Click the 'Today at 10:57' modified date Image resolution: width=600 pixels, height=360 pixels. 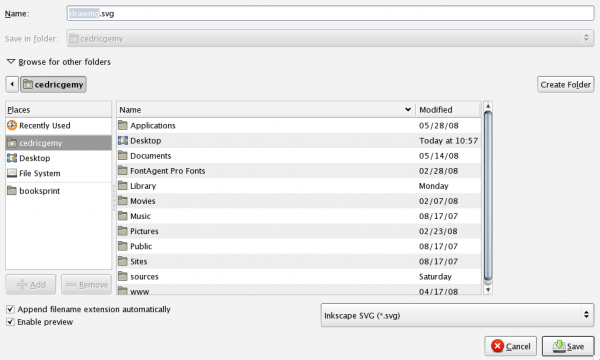pos(448,141)
